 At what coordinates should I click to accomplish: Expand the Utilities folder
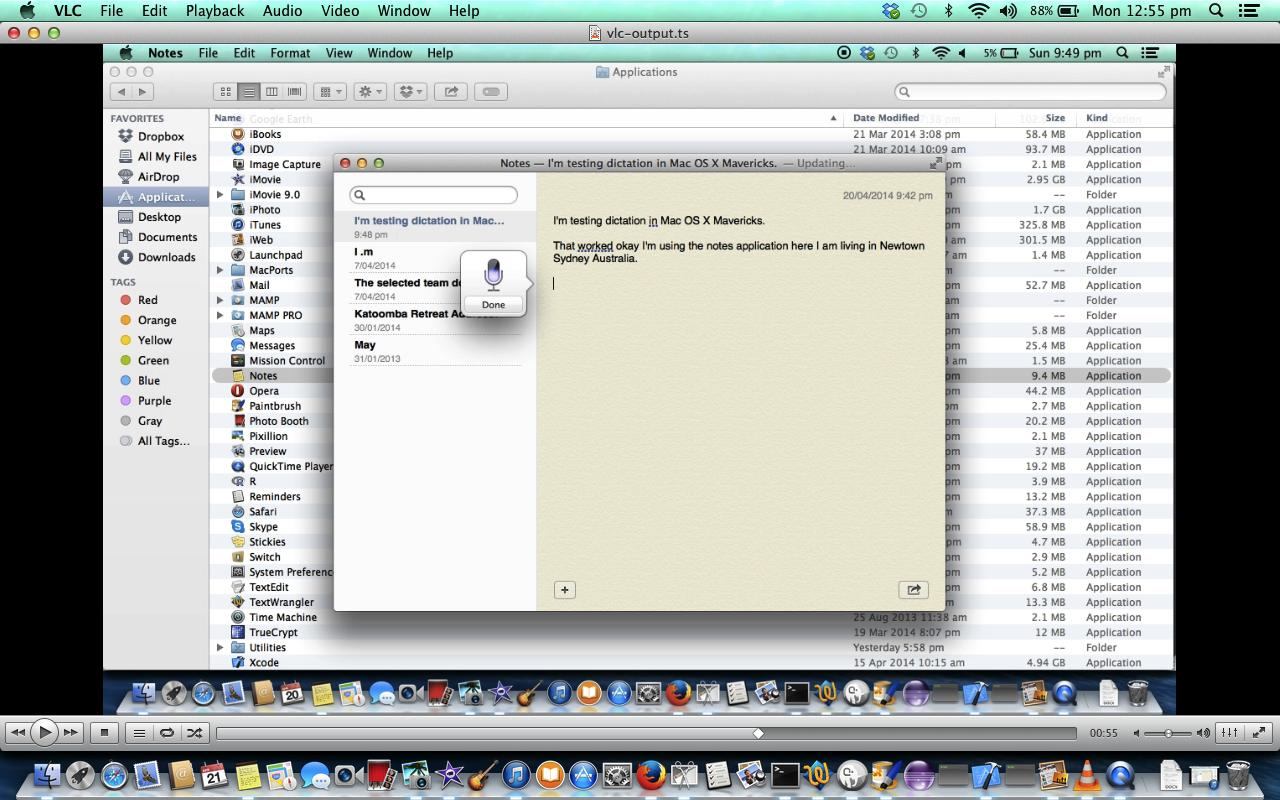[x=220, y=647]
